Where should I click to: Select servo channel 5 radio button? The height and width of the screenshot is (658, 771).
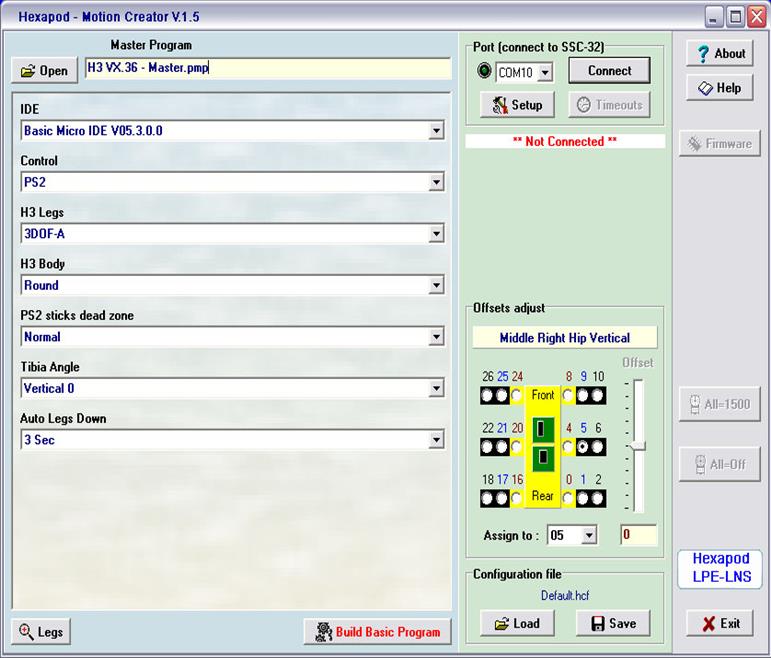(583, 447)
